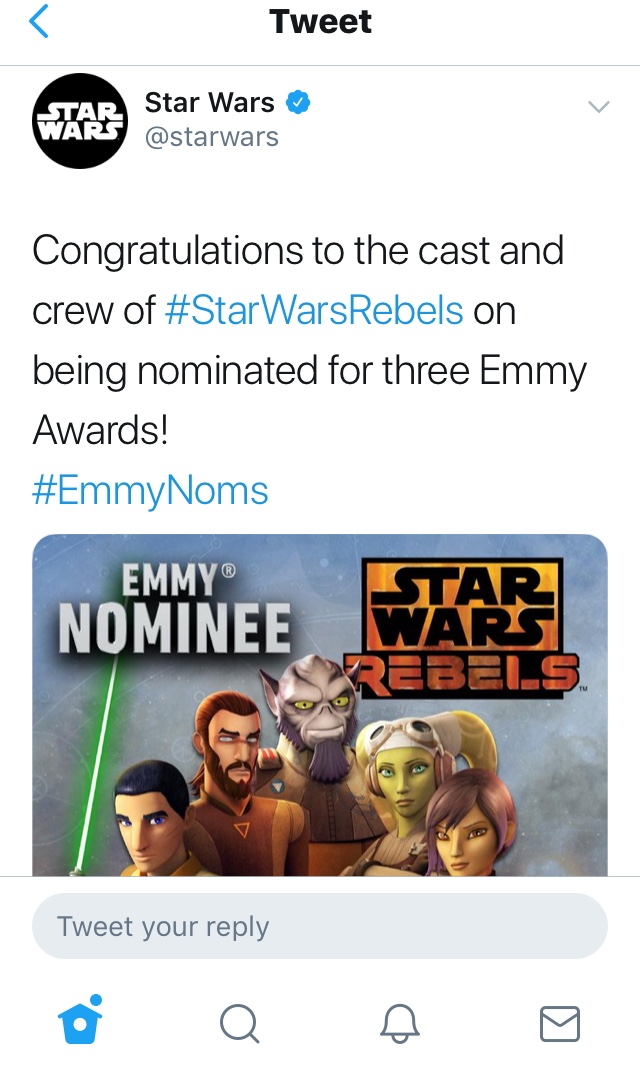
Task: Tap the @starwars handle
Action: (x=212, y=137)
